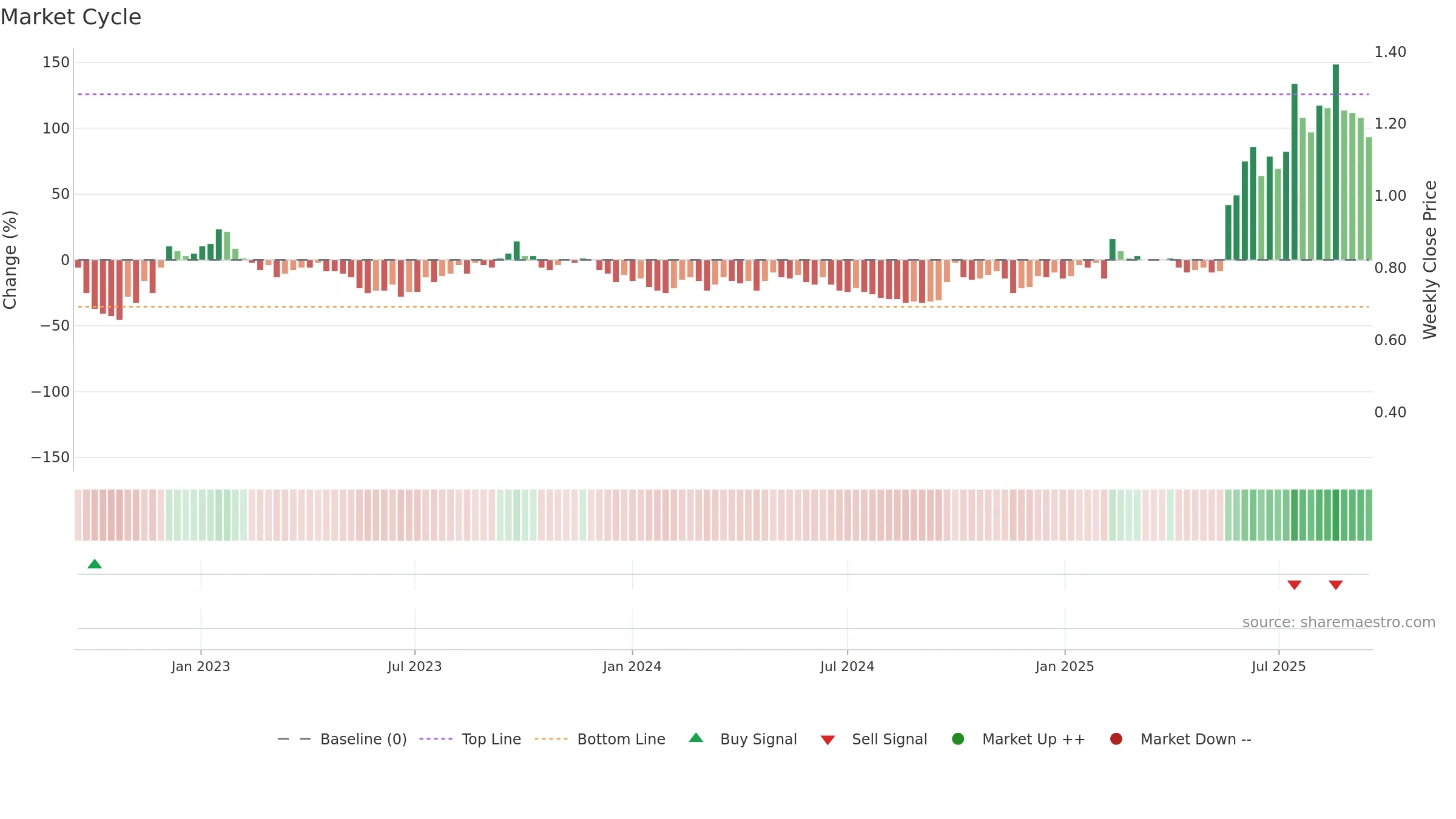Click the Weekly Close Price axis title

pyautogui.click(x=1430, y=260)
